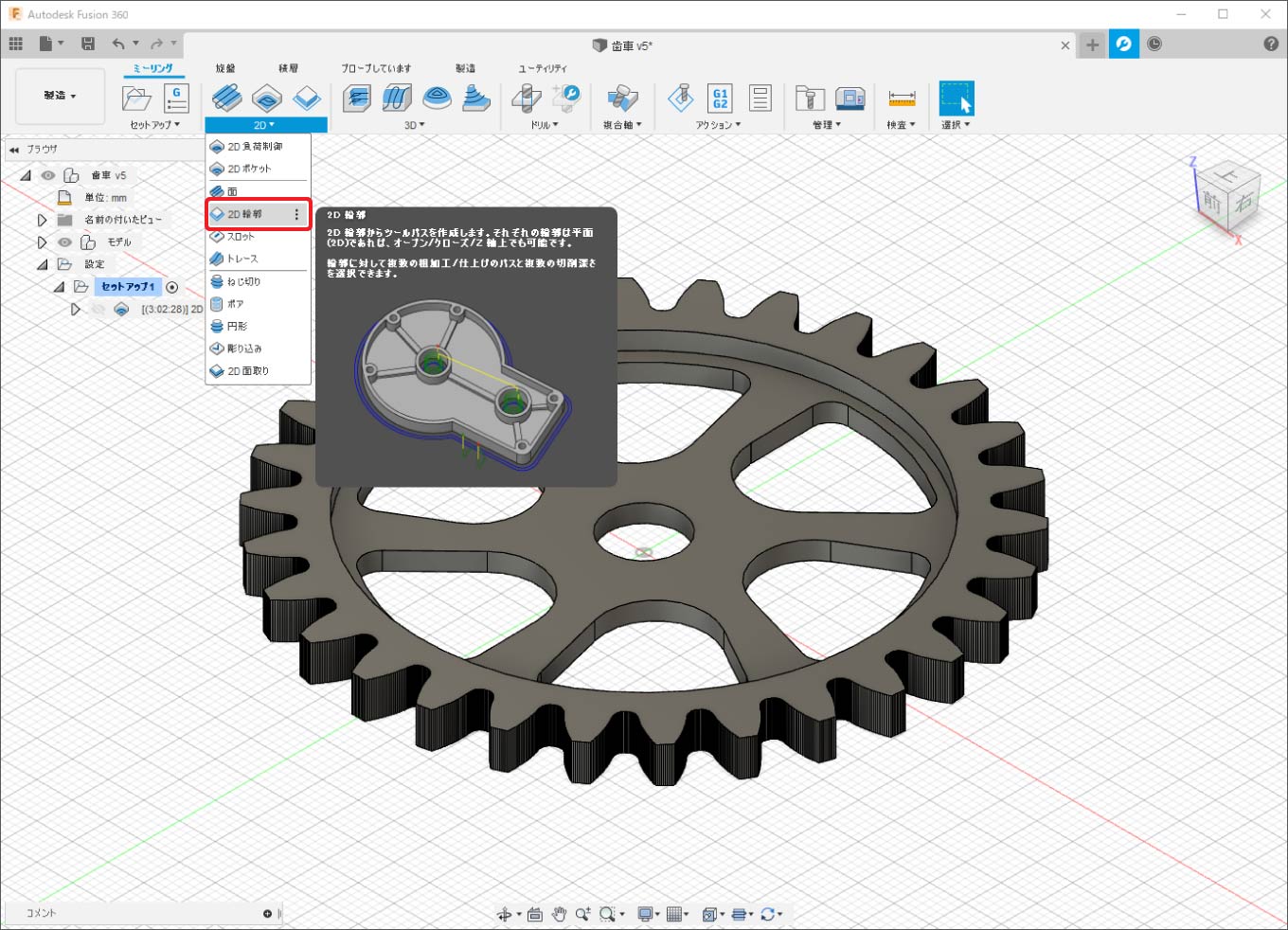This screenshot has width=1288, height=930.
Task: Select the Pan hand tool
Action: click(x=559, y=914)
